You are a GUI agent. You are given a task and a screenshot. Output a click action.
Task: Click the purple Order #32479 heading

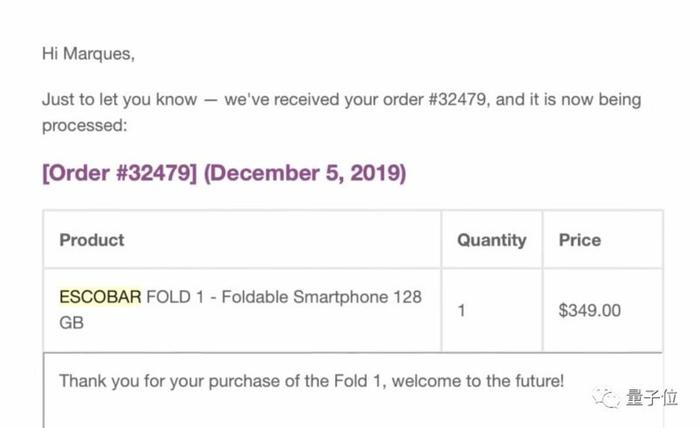click(224, 173)
